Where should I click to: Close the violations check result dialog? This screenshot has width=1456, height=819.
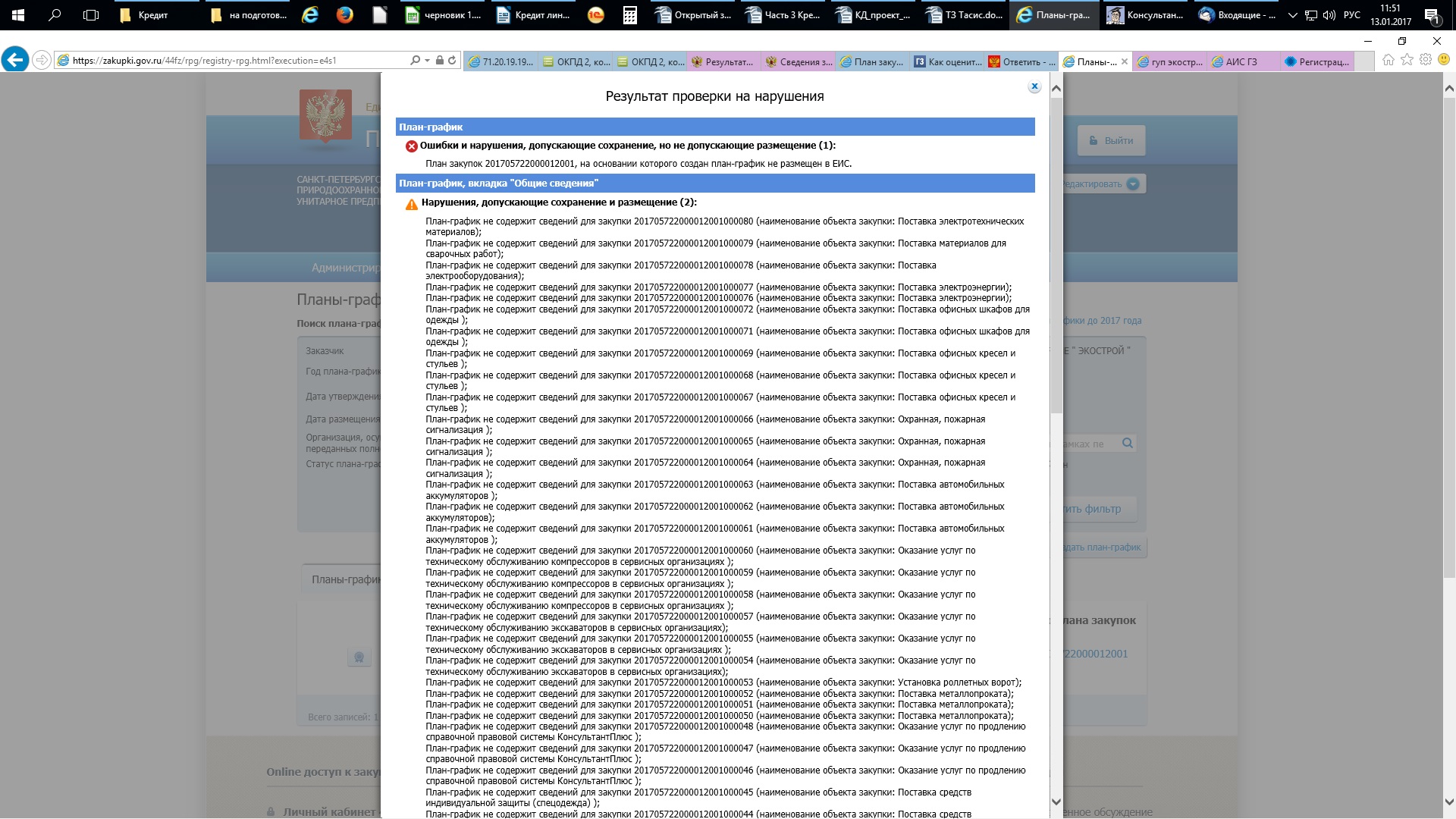click(1034, 86)
